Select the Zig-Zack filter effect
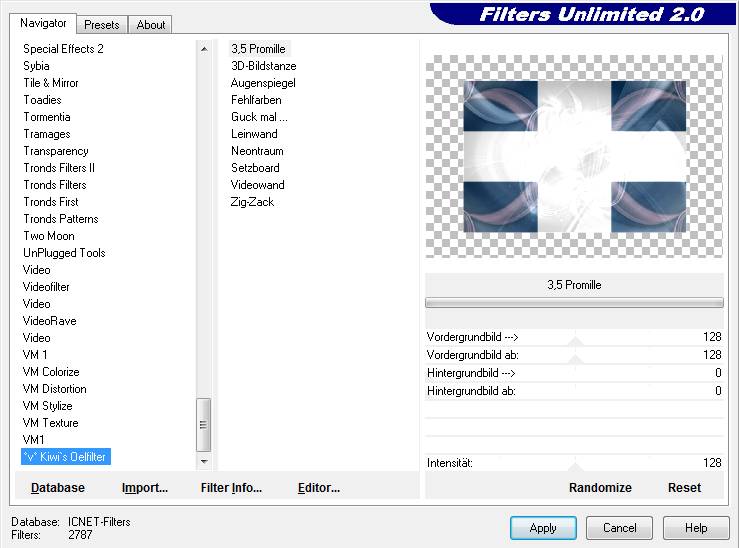The width and height of the screenshot is (739, 548). (252, 202)
